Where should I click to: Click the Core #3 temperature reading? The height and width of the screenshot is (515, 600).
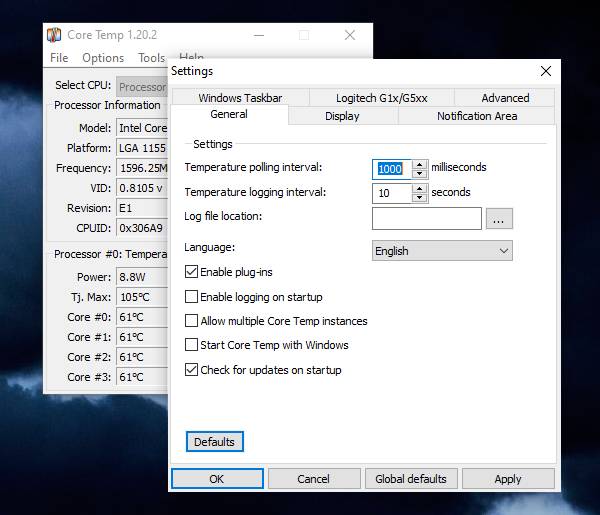pos(142,377)
